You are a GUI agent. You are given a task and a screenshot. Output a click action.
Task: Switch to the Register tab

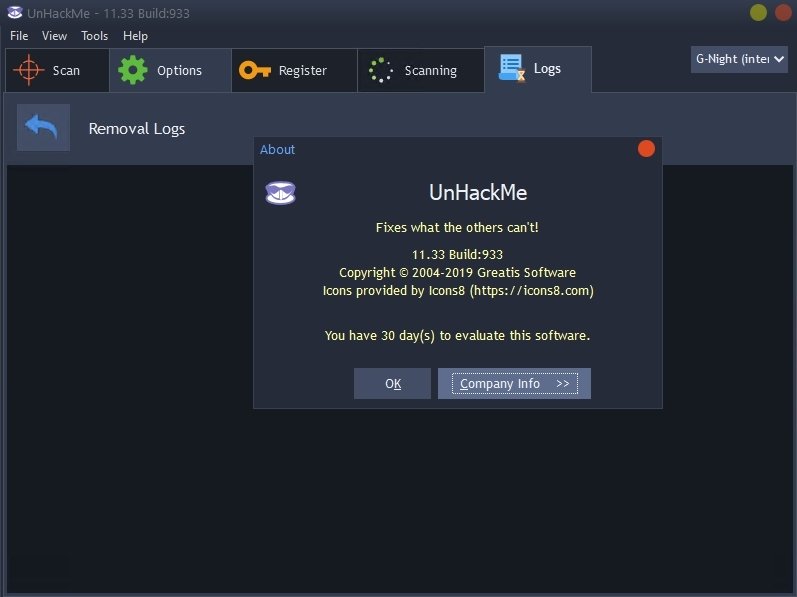tap(294, 70)
